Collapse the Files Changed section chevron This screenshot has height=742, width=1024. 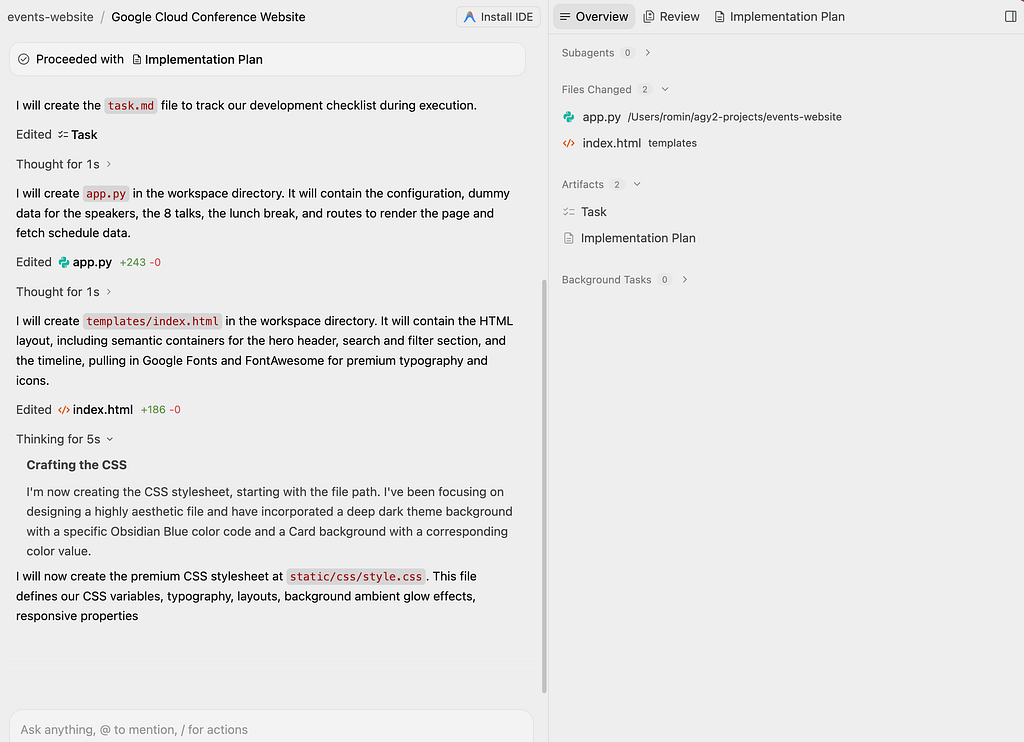665,89
